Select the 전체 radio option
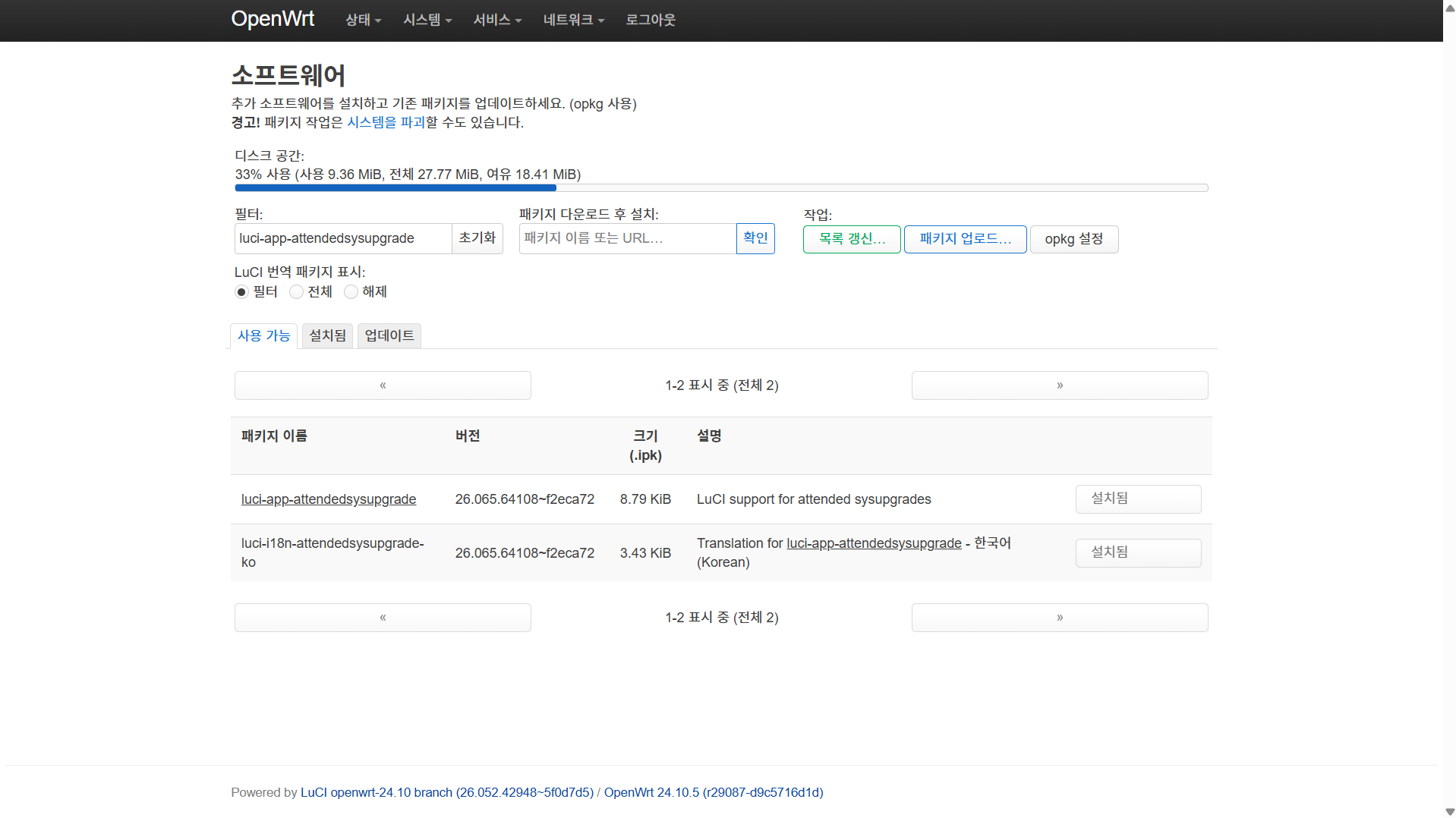 tap(297, 292)
